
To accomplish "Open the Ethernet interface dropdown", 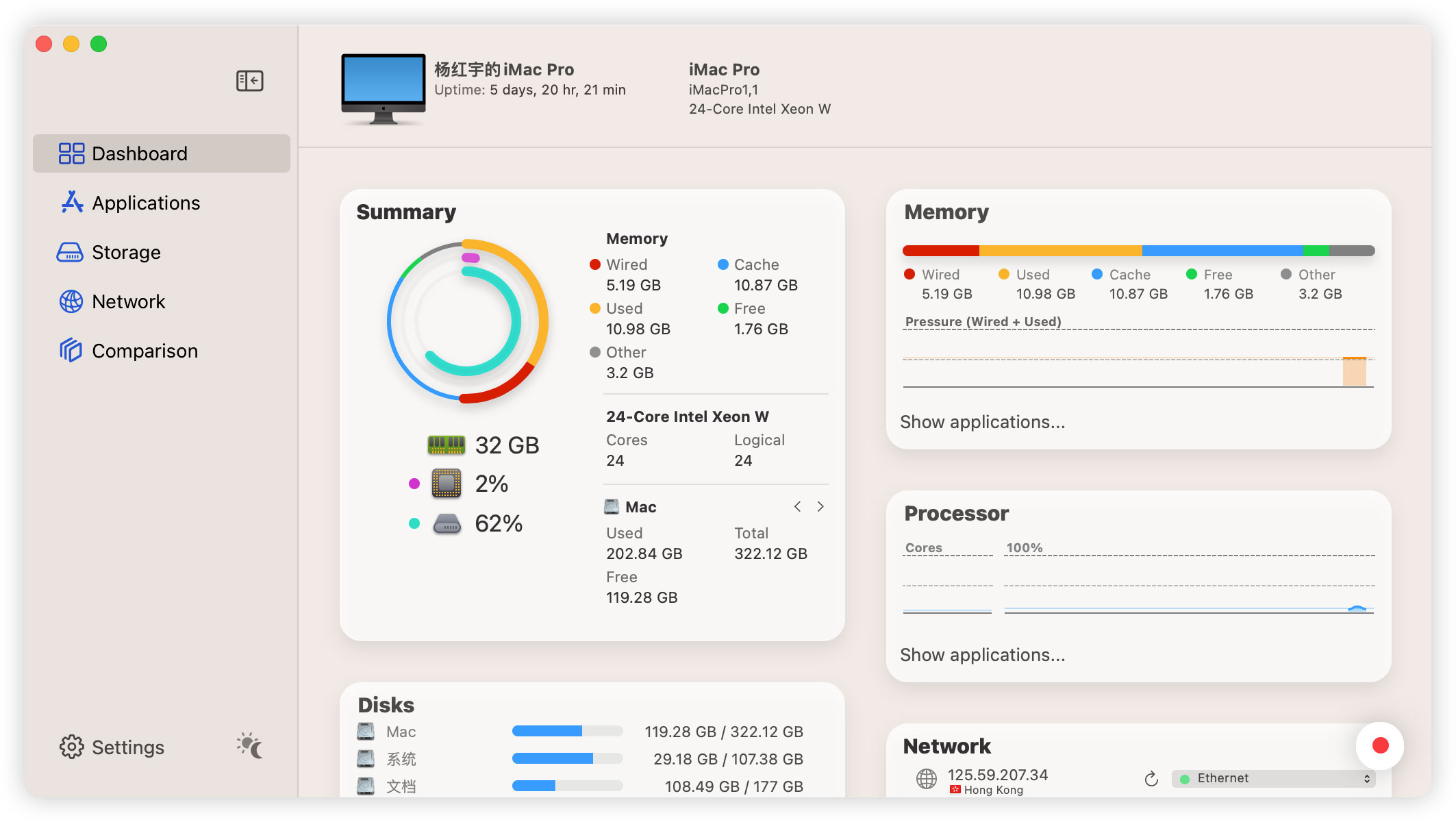I will (1273, 779).
